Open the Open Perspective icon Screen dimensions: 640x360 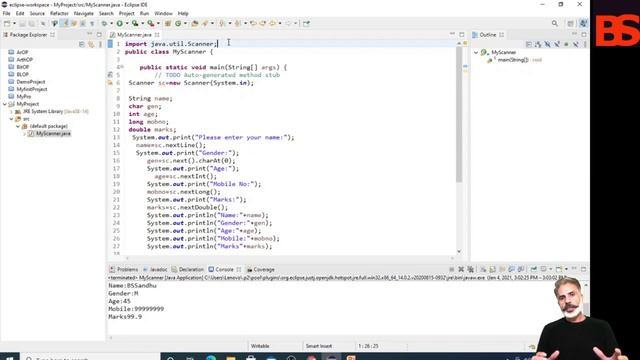pyautogui.click(x=570, y=24)
